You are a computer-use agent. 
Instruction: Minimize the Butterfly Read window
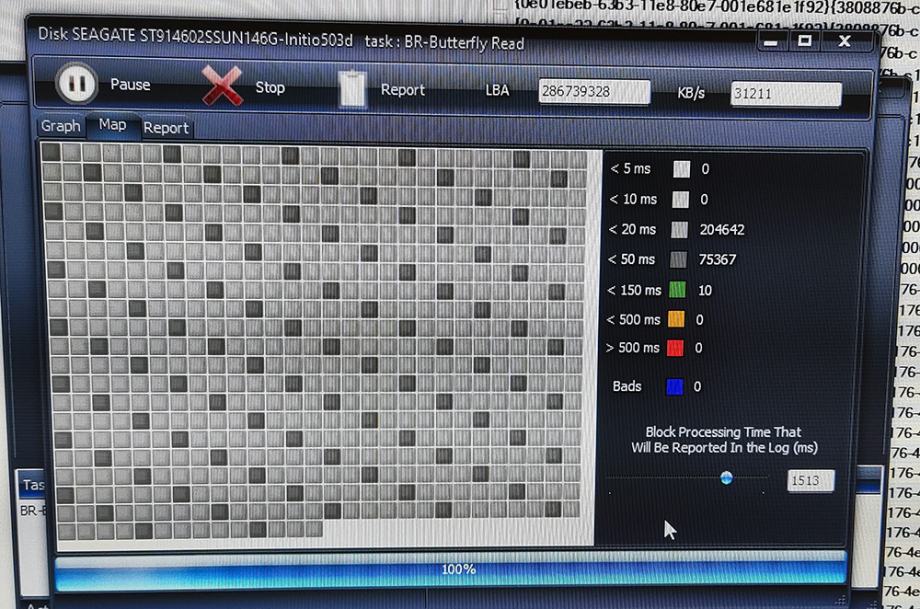pyautogui.click(x=771, y=42)
